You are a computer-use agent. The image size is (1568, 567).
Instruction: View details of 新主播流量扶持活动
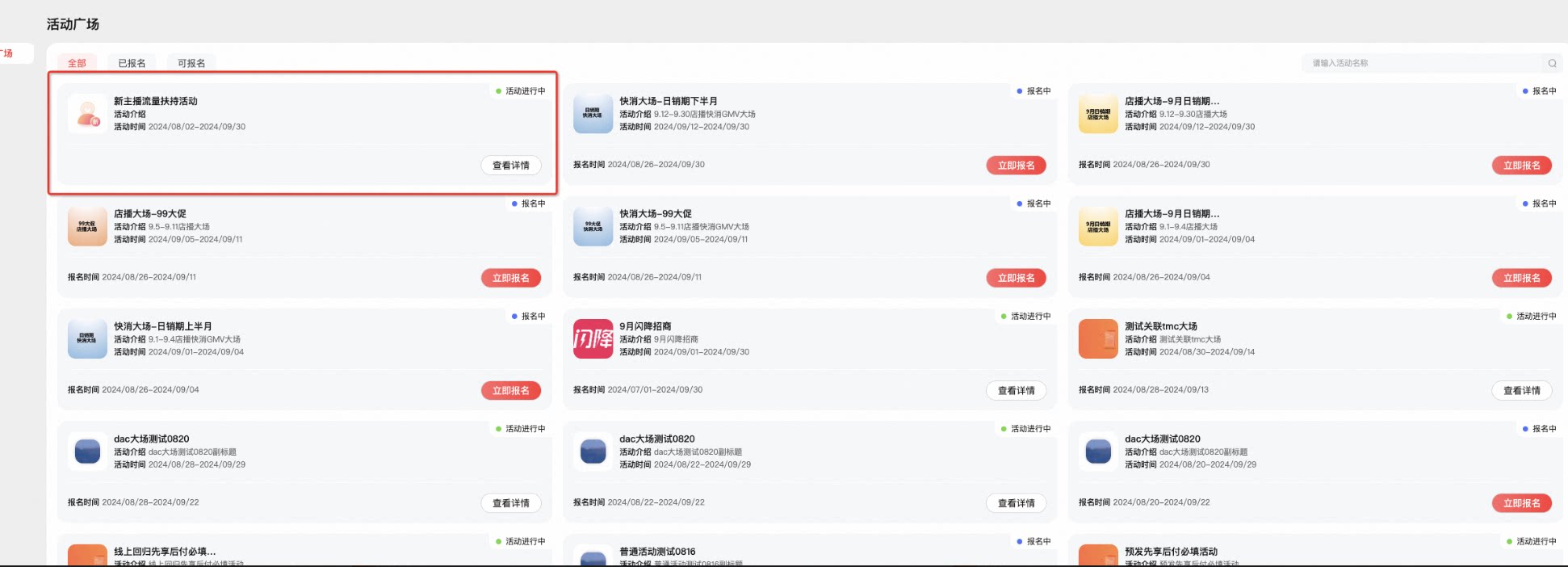pyautogui.click(x=511, y=166)
